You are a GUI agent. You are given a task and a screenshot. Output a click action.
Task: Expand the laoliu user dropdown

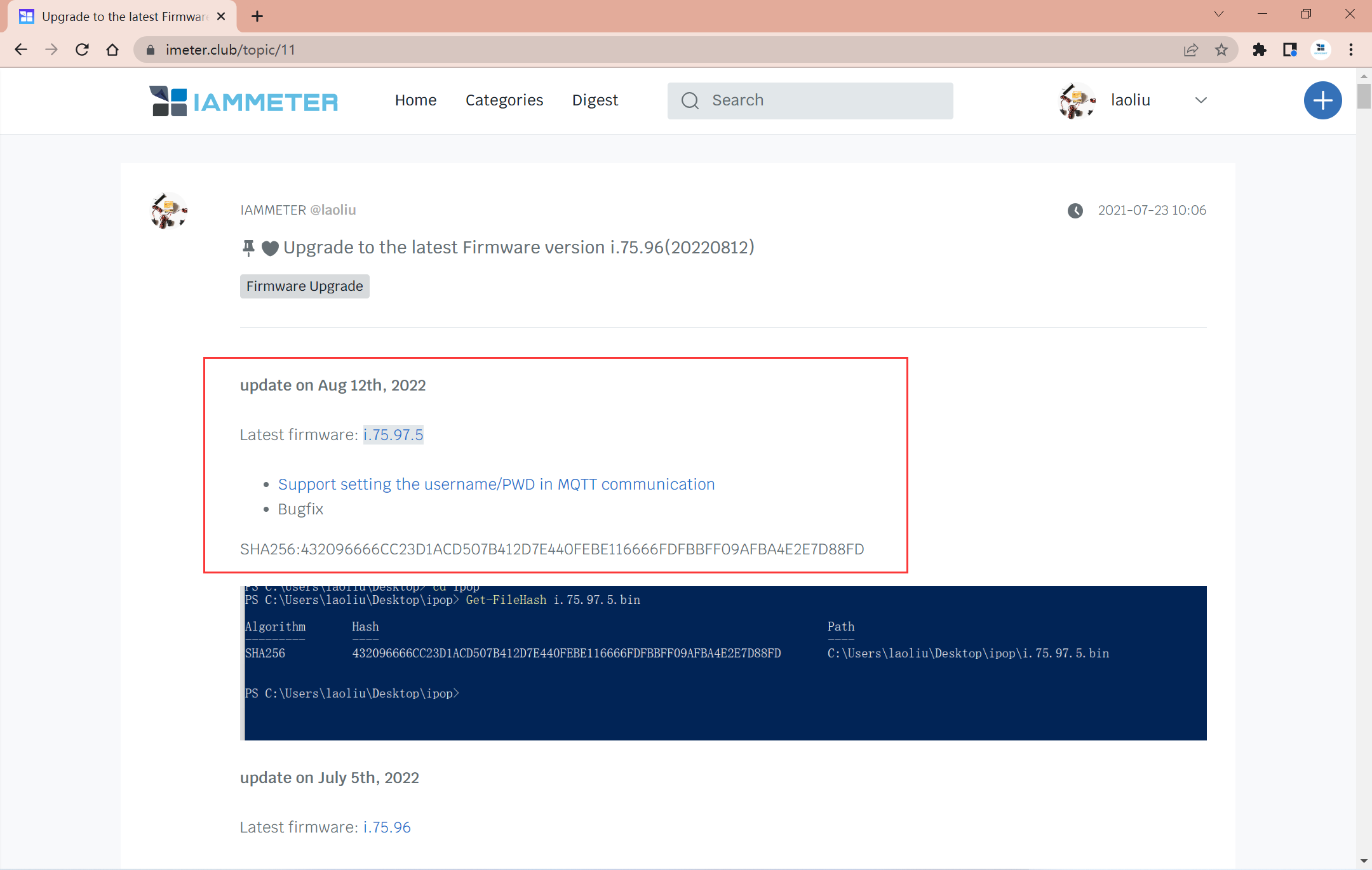click(x=1200, y=100)
